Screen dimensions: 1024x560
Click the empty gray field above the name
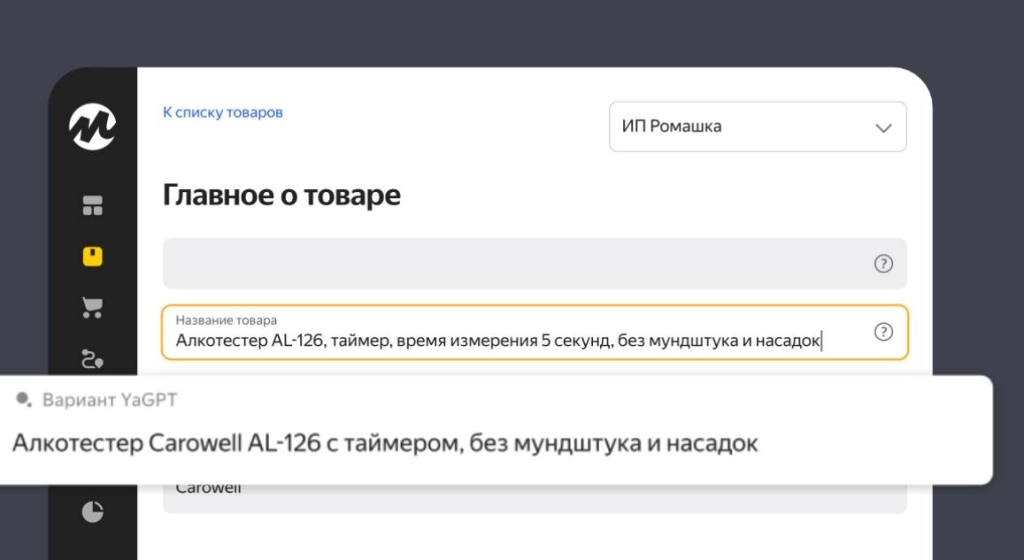(x=535, y=264)
